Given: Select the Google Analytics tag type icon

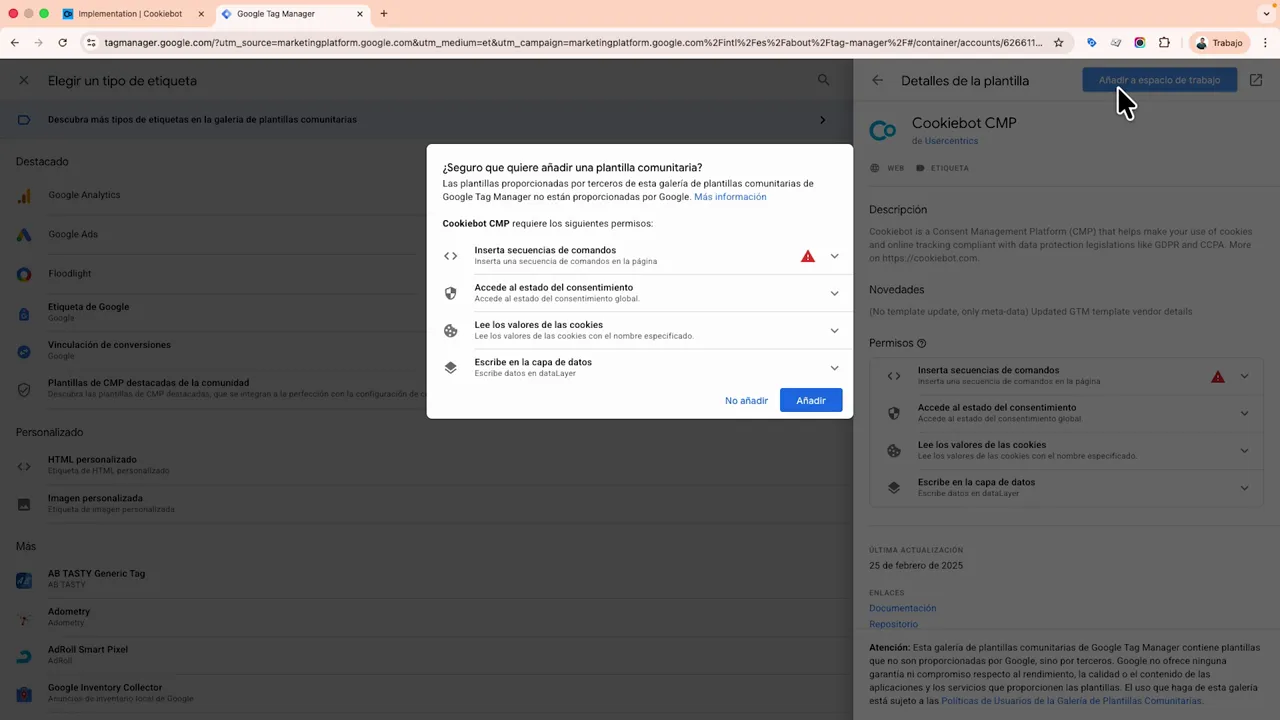Looking at the screenshot, I should (x=24, y=195).
